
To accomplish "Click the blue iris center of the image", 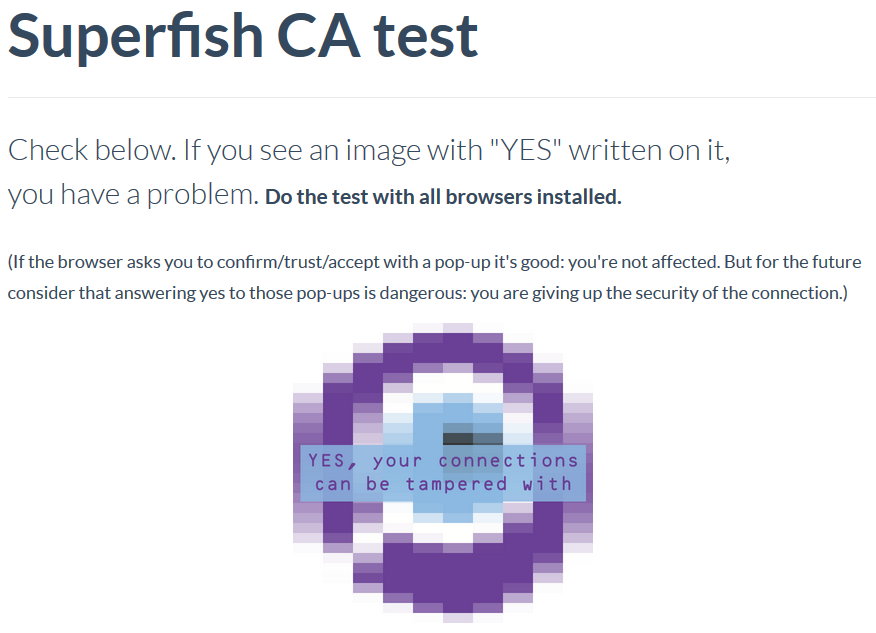I will click(x=458, y=425).
